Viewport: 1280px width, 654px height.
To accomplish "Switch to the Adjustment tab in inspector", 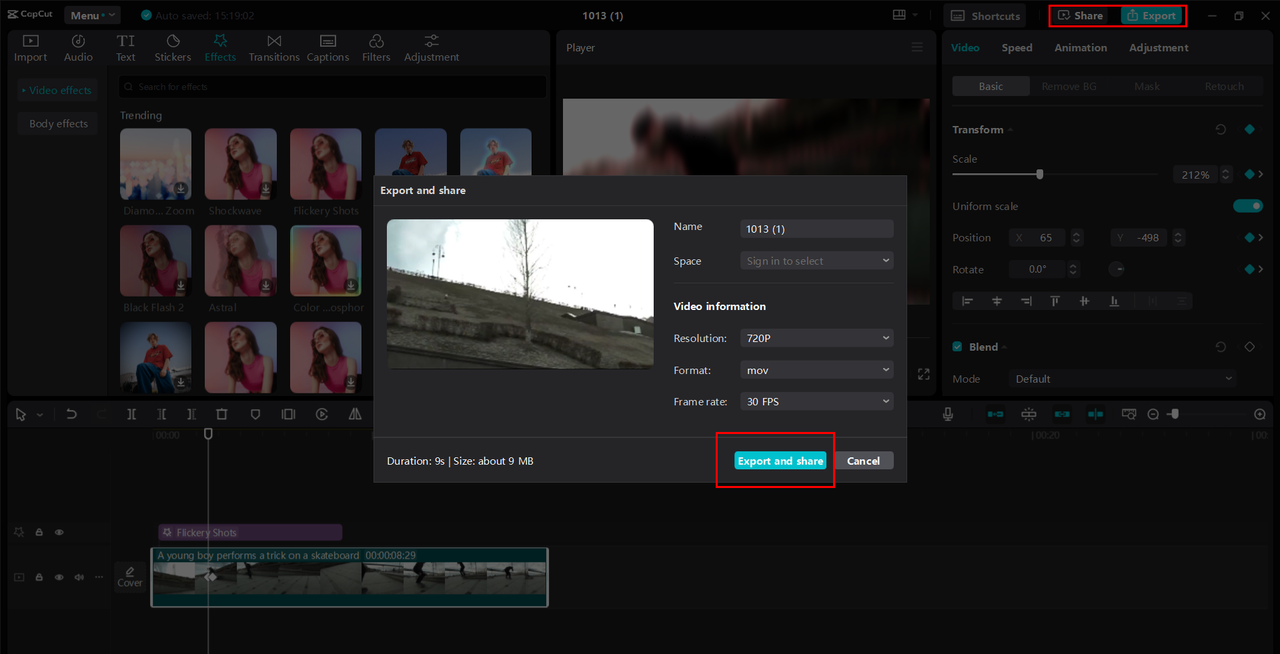I will tap(1159, 48).
